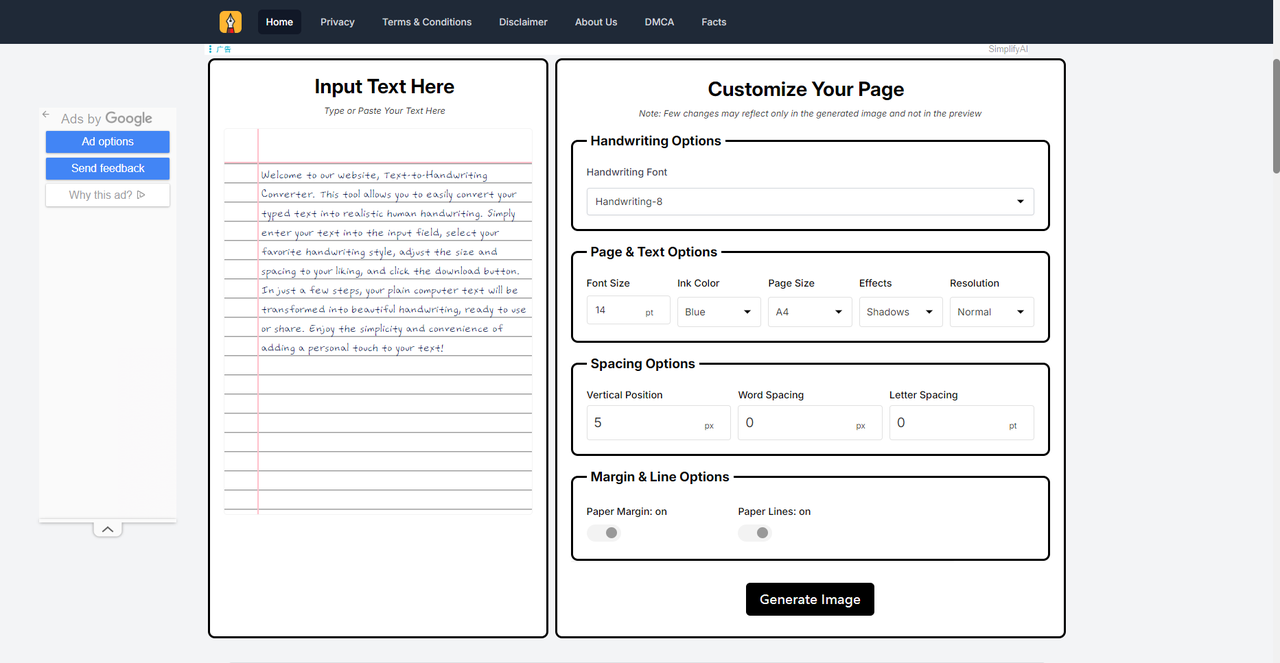Open the DMCA page in navbar
1280x663 pixels.
tap(659, 22)
